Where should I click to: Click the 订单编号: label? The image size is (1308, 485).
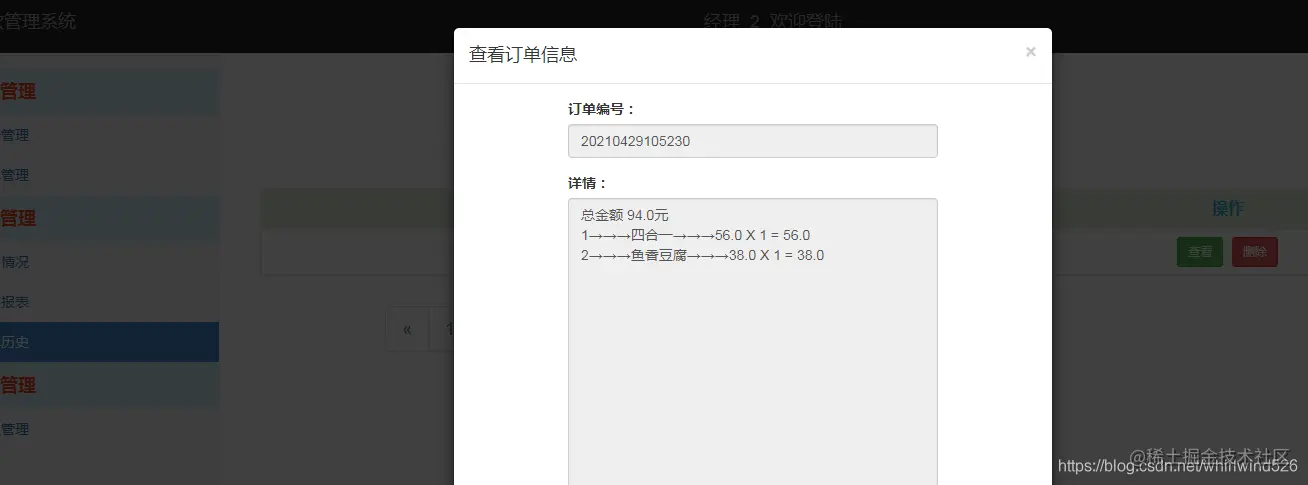point(601,109)
